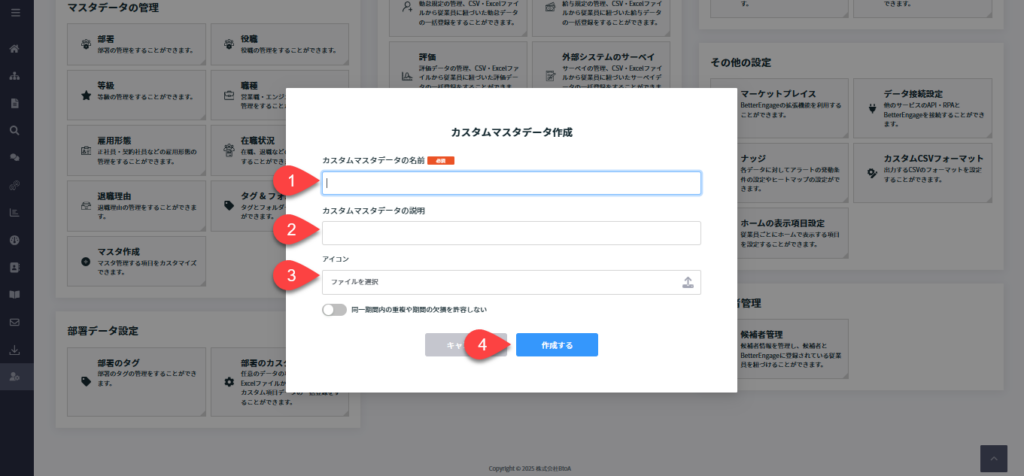Image resolution: width=1024 pixels, height=476 pixels.
Task: Click the plug icon on データ接続設定 card
Action: point(872,109)
